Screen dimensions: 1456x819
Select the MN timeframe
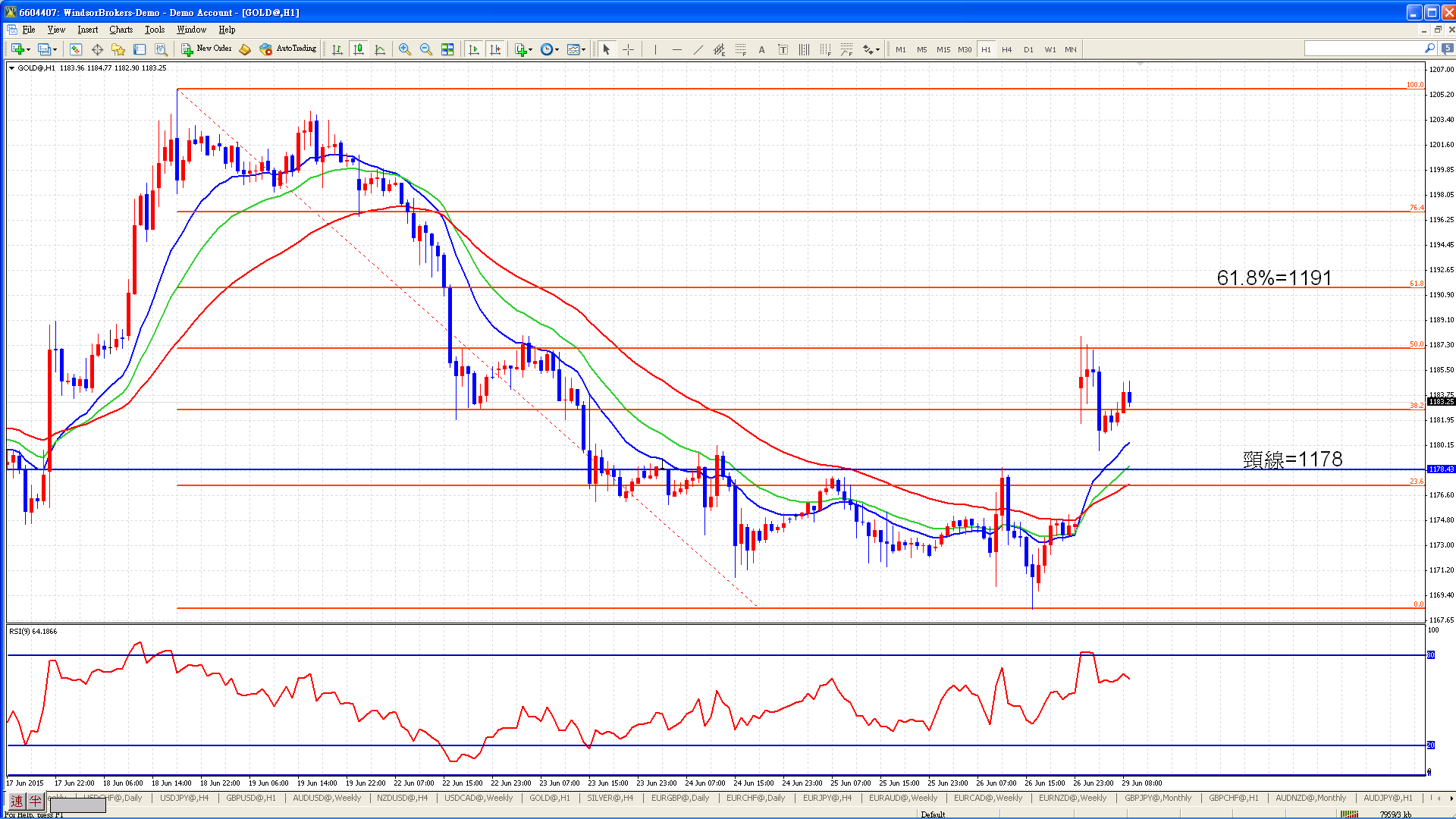click(x=1071, y=49)
